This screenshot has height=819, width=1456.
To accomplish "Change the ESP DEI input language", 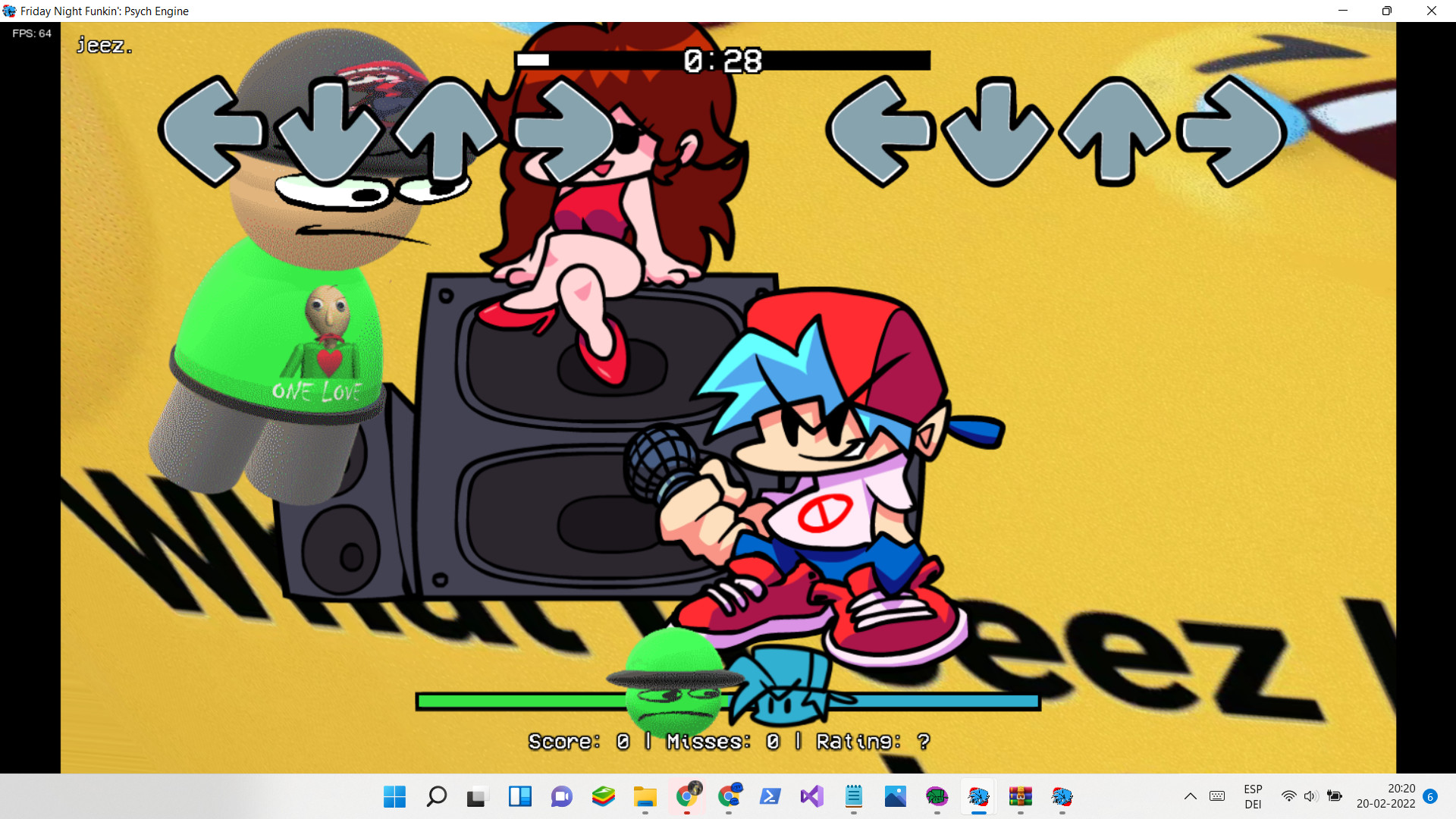I will (x=1254, y=796).
